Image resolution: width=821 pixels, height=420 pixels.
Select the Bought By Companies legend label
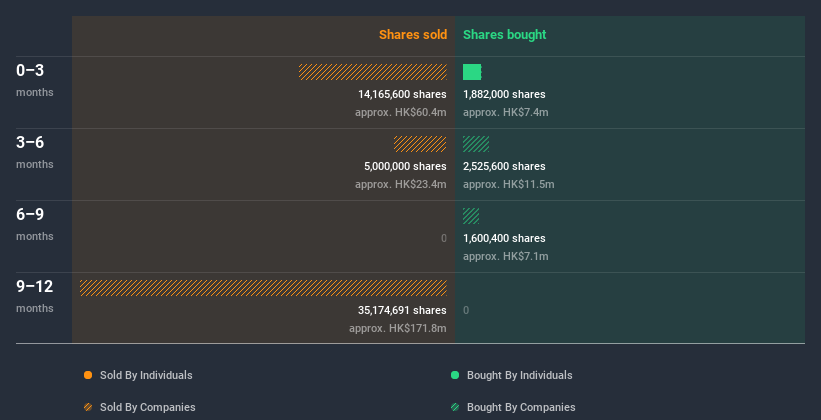coord(521,407)
